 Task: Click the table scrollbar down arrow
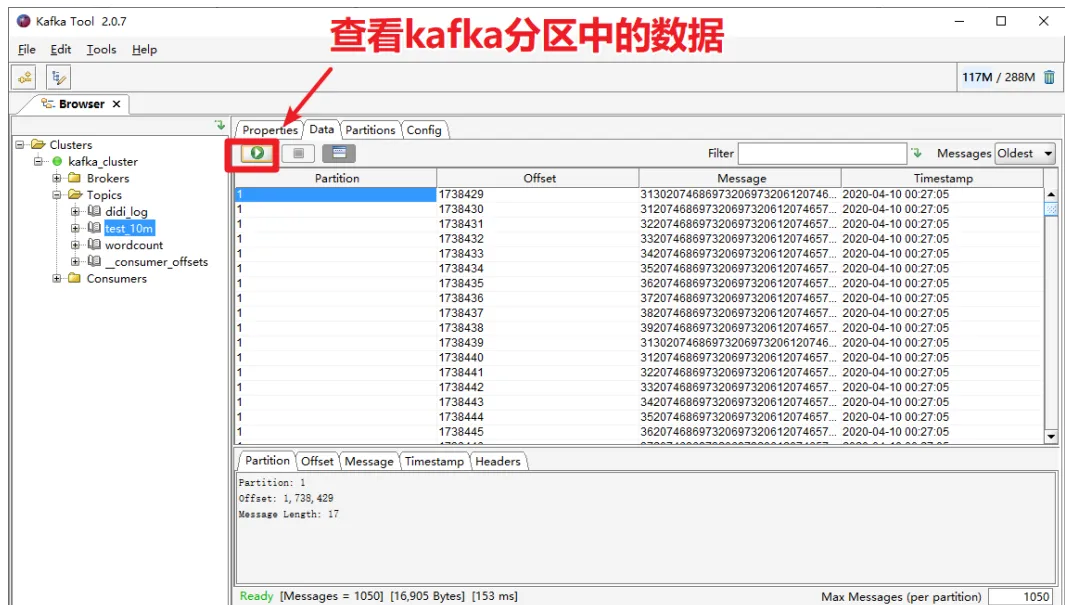[x=1051, y=437]
